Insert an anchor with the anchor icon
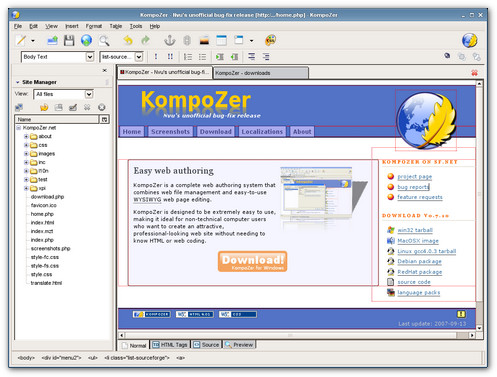The image size is (497, 377). [x=170, y=40]
